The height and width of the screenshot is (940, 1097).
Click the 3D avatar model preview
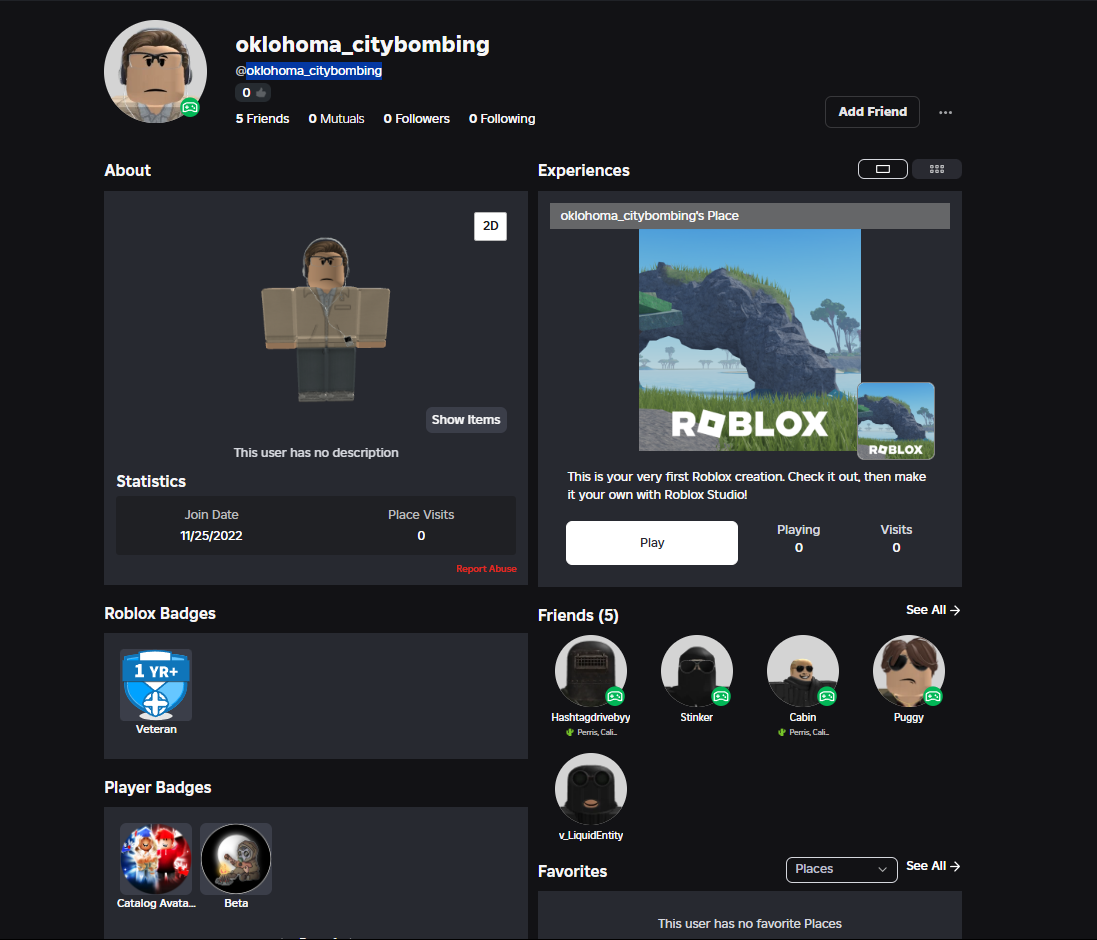tap(325, 319)
